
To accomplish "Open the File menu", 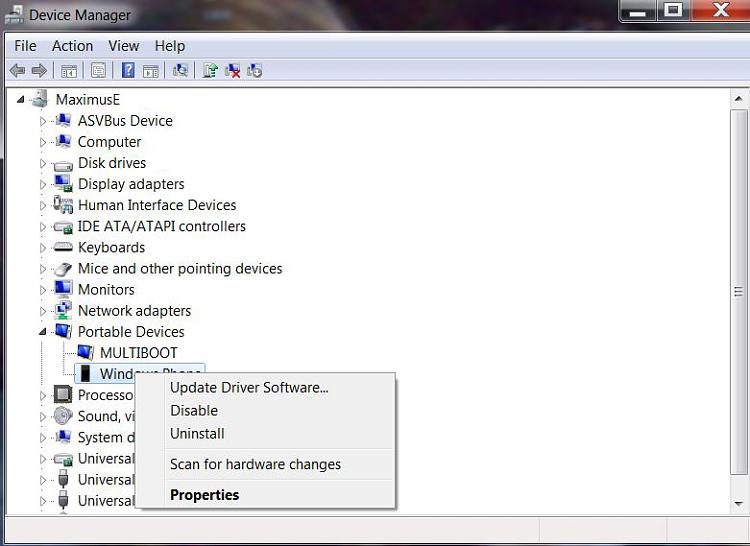I will coord(25,46).
